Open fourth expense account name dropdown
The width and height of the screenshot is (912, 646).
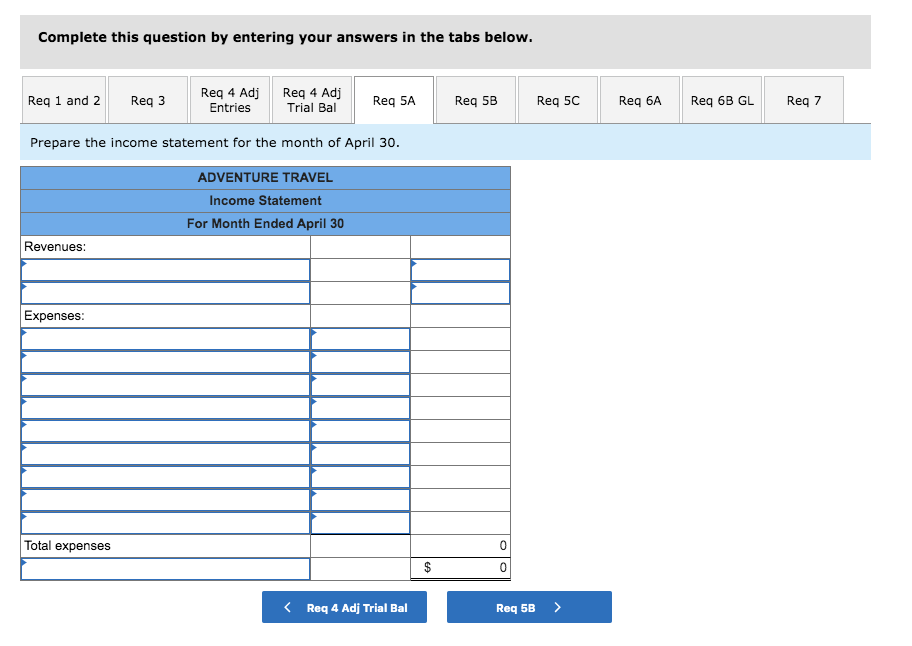pos(165,408)
